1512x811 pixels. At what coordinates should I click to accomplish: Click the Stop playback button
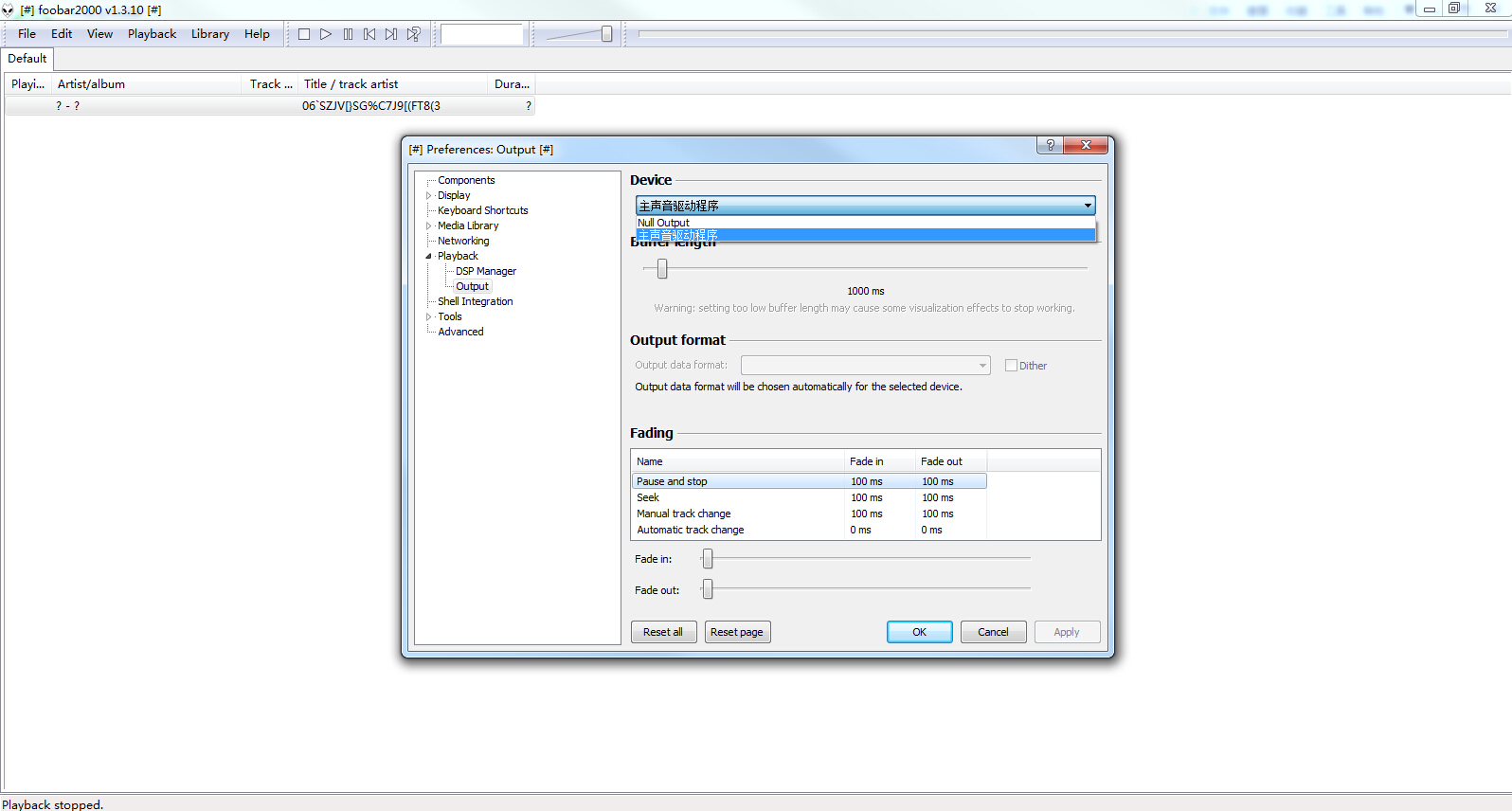(x=304, y=34)
